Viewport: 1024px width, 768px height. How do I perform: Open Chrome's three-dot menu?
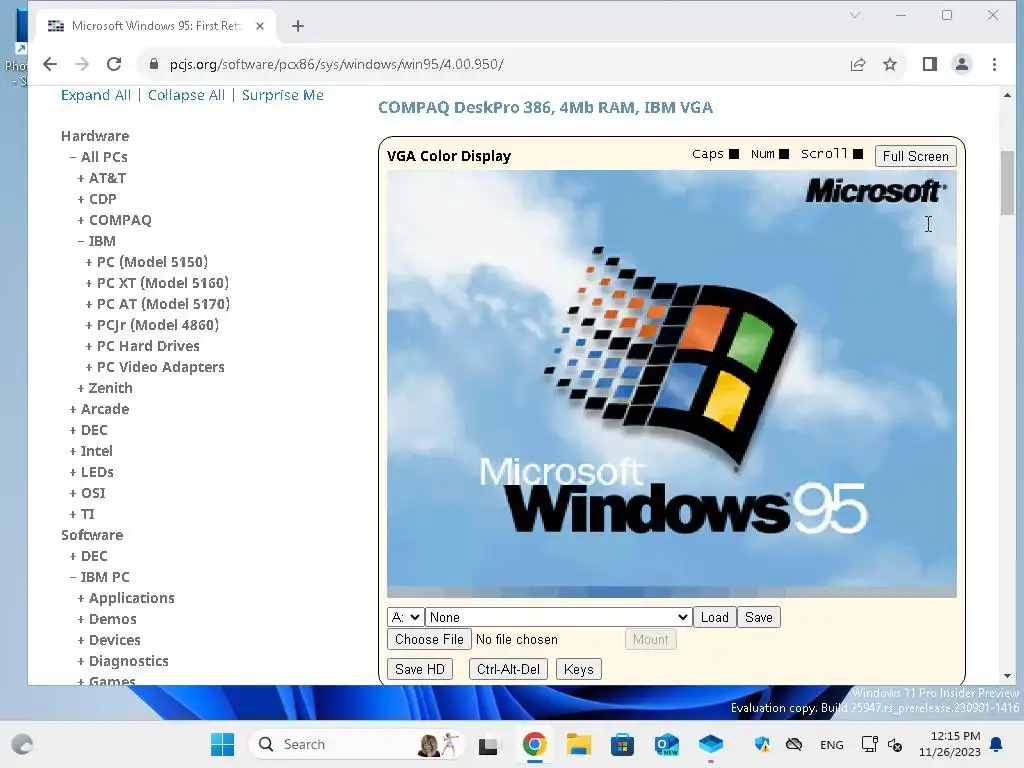pos(994,64)
